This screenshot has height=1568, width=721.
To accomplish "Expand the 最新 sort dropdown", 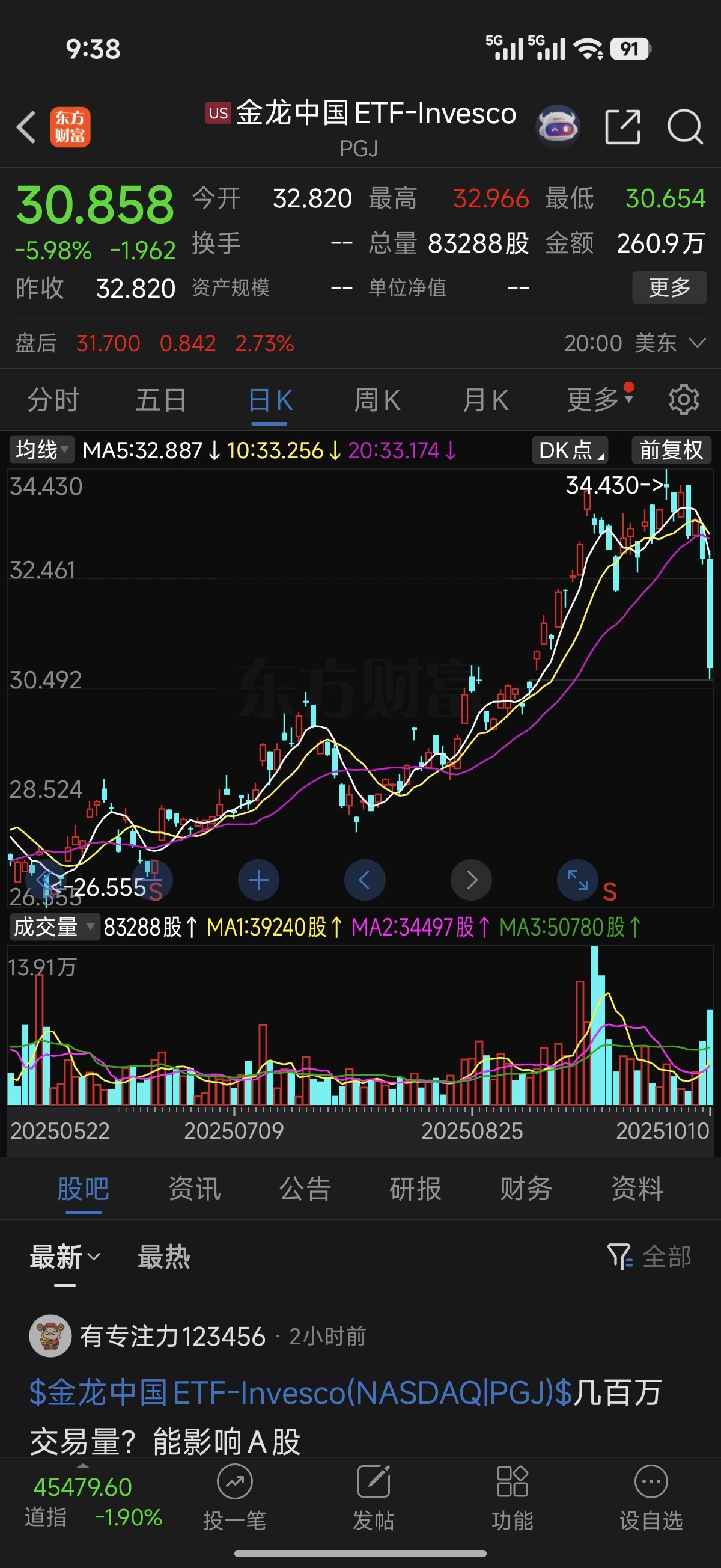I will click(x=65, y=1257).
